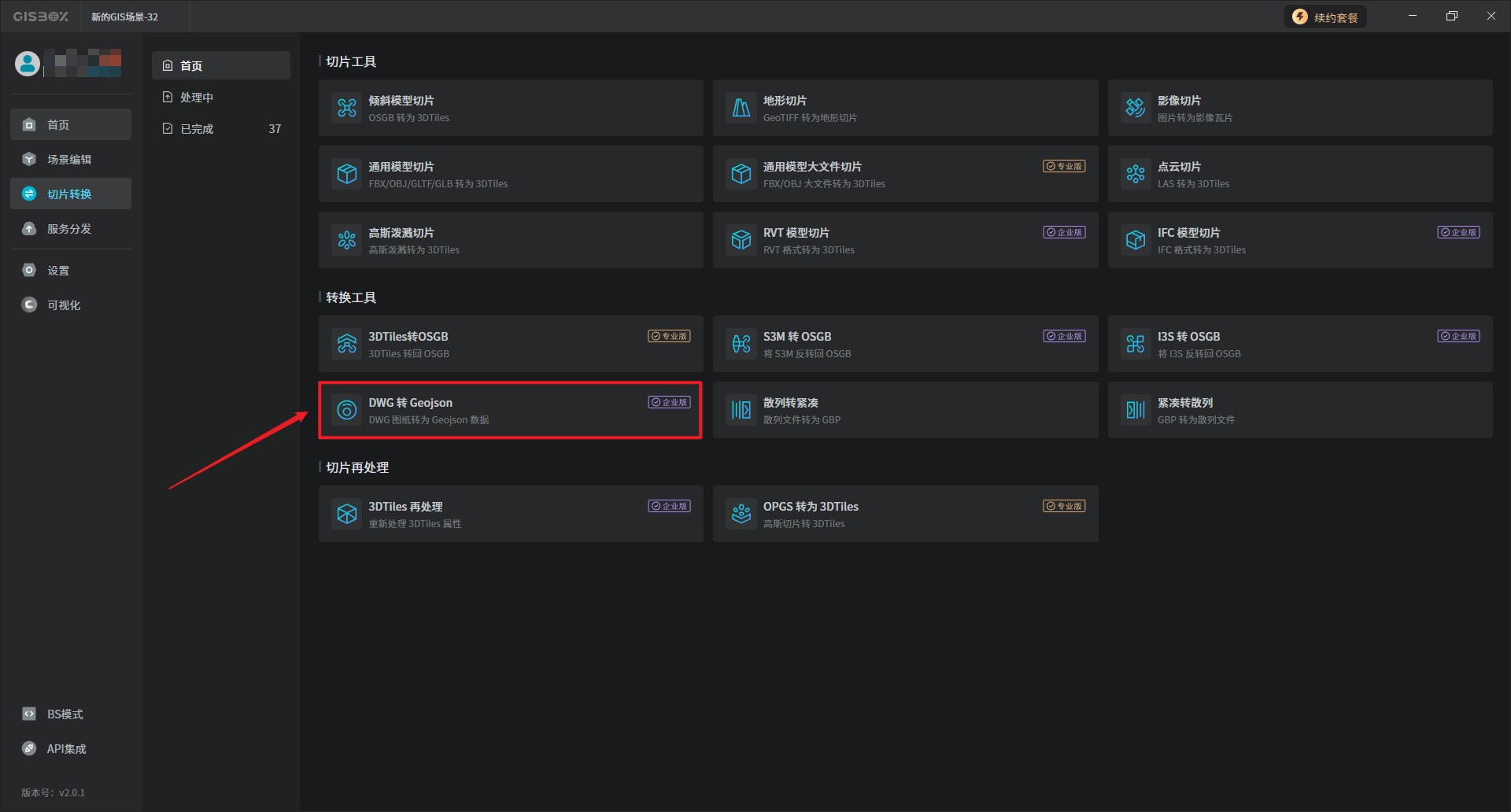Click the Gaussian splatting slicing icon
This screenshot has width=1511, height=812.
point(347,240)
